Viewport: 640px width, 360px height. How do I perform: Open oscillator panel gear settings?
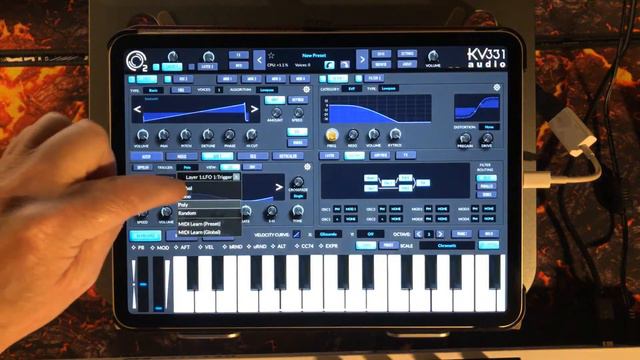coord(306,89)
